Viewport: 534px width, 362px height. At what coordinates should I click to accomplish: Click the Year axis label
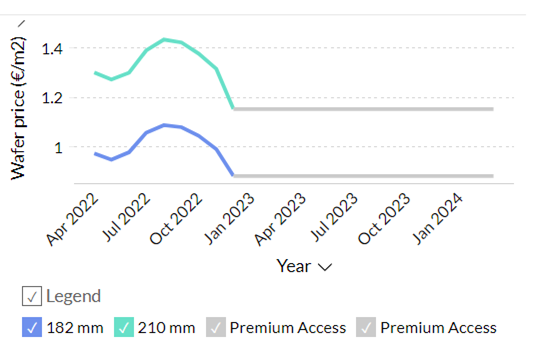294,266
